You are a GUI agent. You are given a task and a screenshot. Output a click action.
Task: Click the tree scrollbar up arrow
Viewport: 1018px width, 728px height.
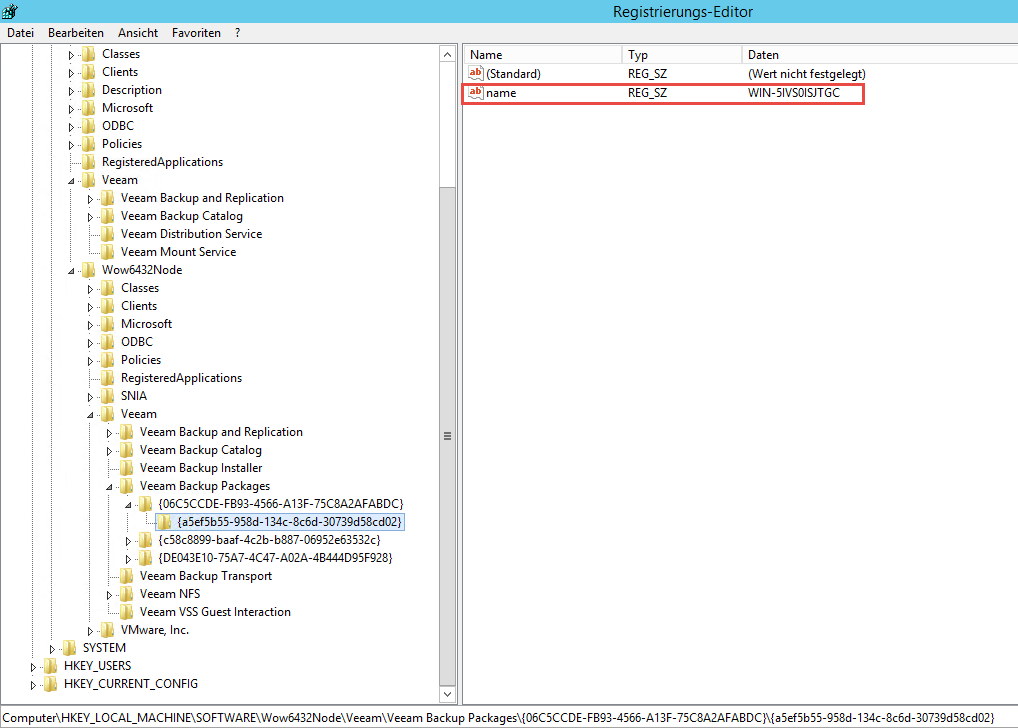pyautogui.click(x=447, y=55)
